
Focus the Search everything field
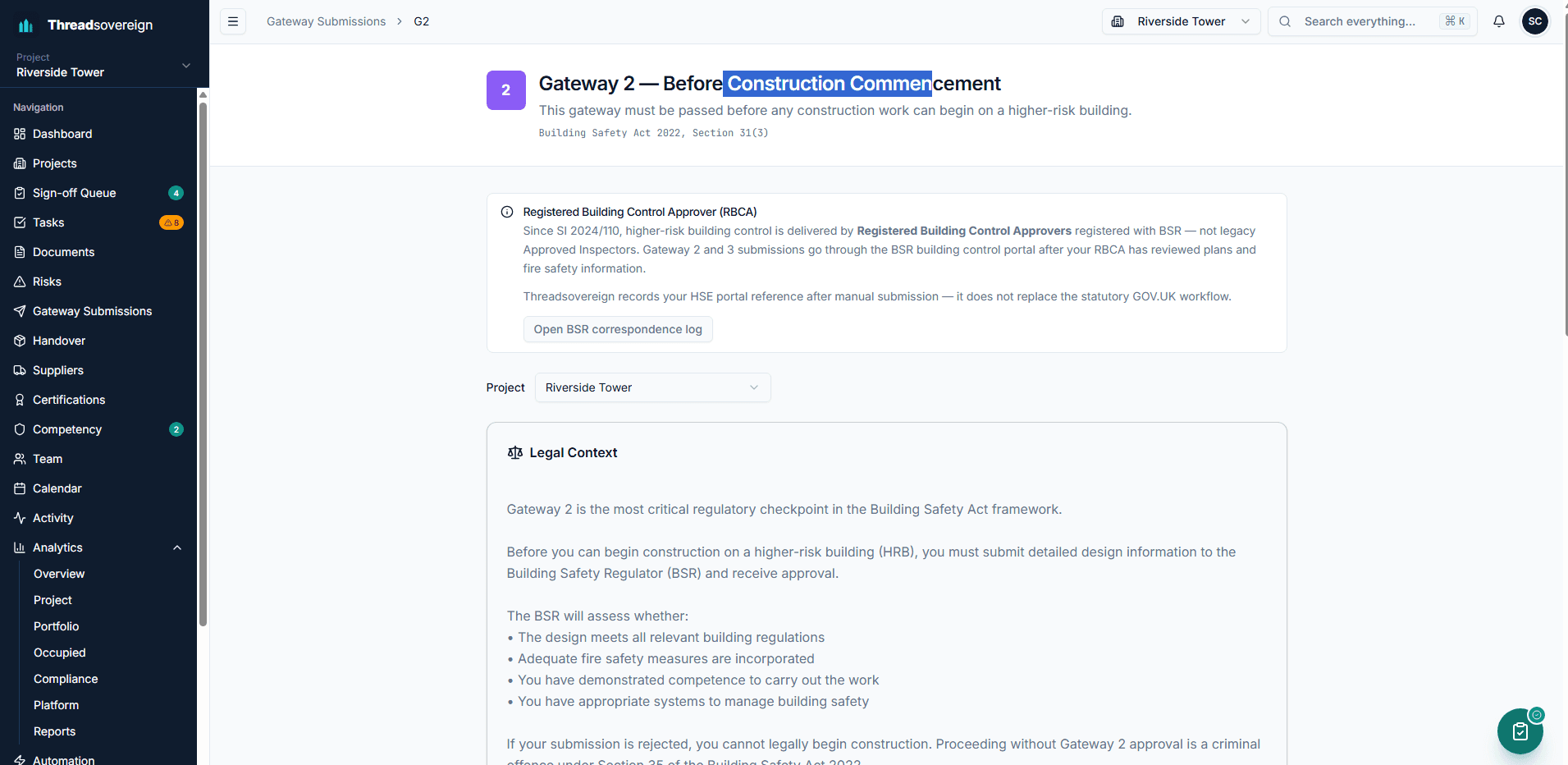(1373, 21)
